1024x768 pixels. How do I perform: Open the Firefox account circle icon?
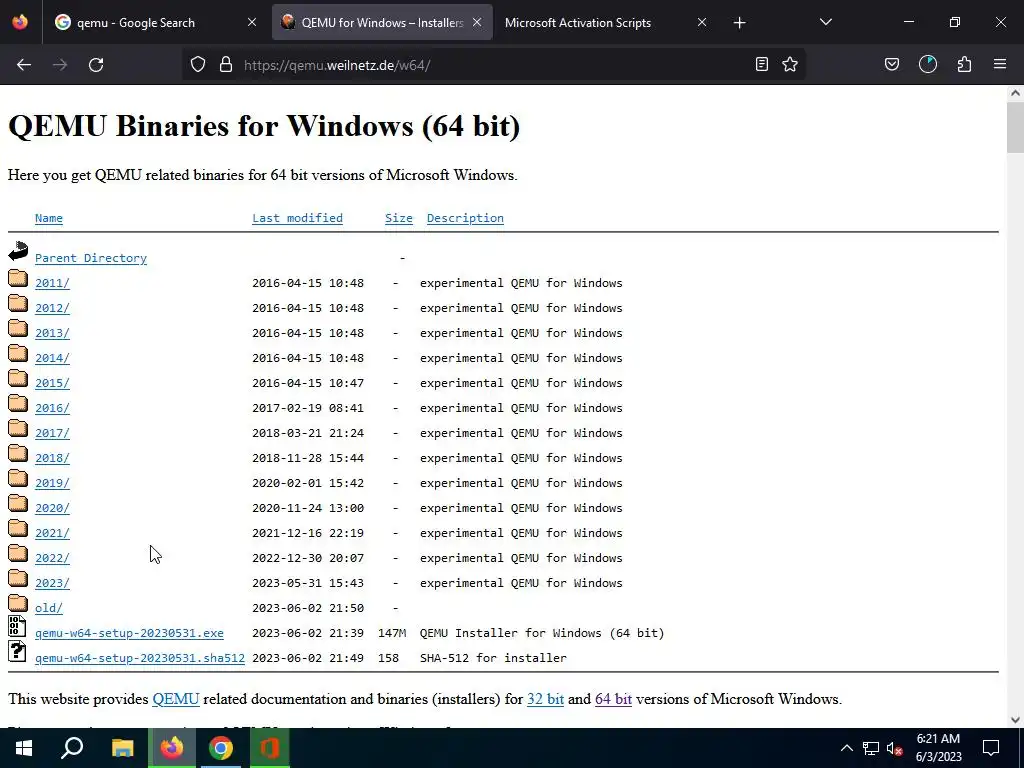[x=928, y=64]
